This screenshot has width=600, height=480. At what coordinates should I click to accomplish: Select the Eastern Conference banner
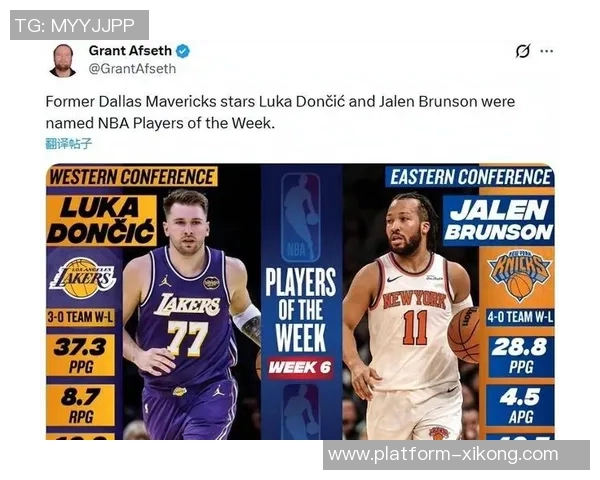[470, 177]
